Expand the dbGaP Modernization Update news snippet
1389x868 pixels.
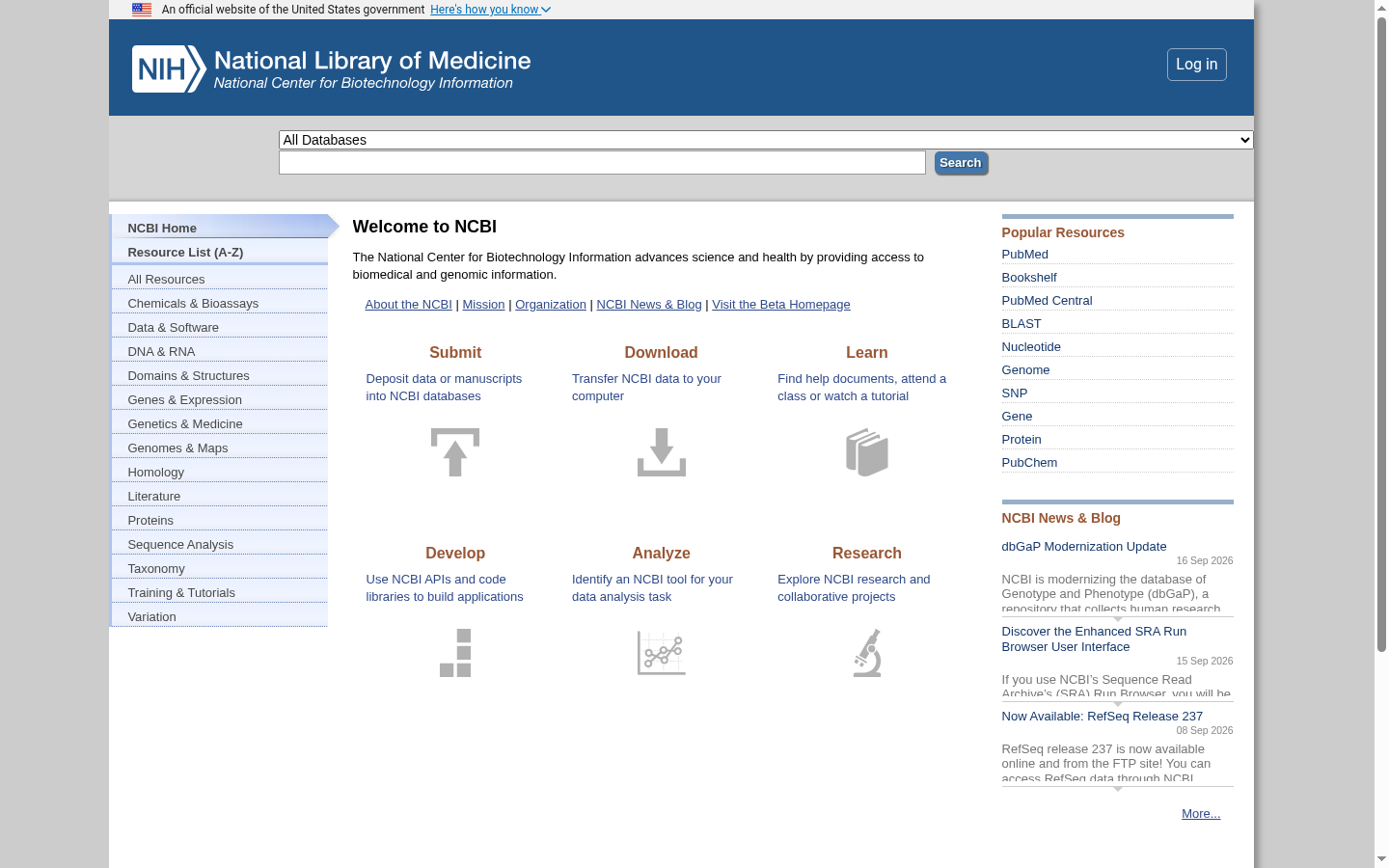pos(1118,619)
